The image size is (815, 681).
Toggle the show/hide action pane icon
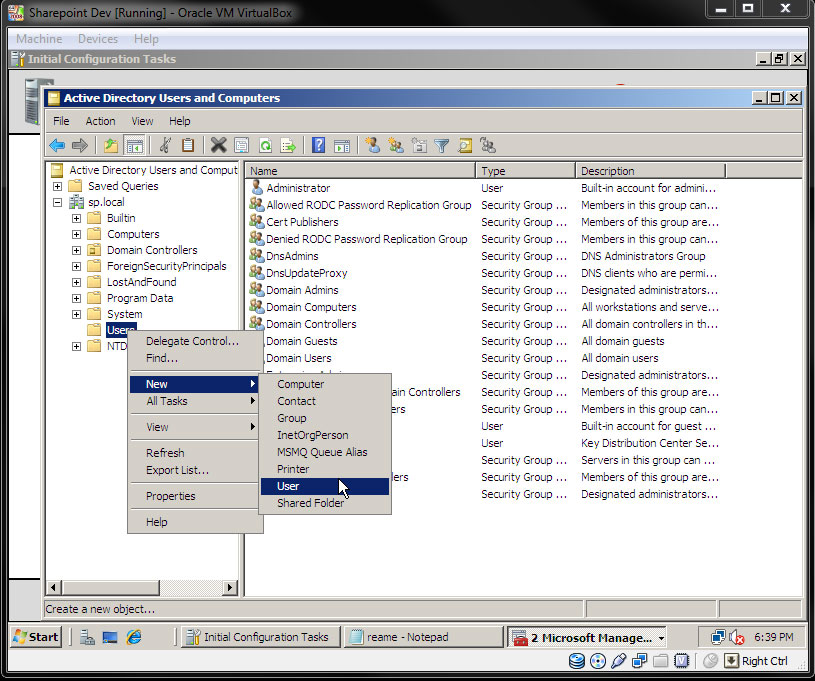tap(341, 146)
